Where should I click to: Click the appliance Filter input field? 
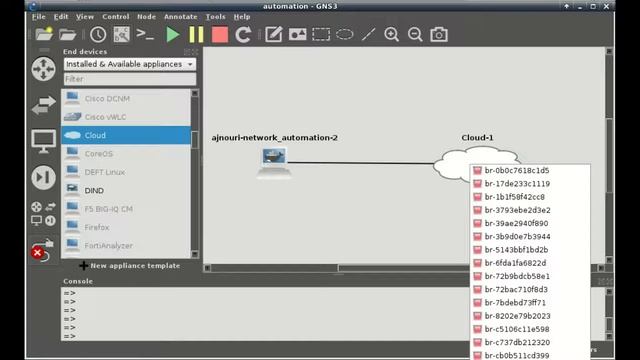point(130,79)
